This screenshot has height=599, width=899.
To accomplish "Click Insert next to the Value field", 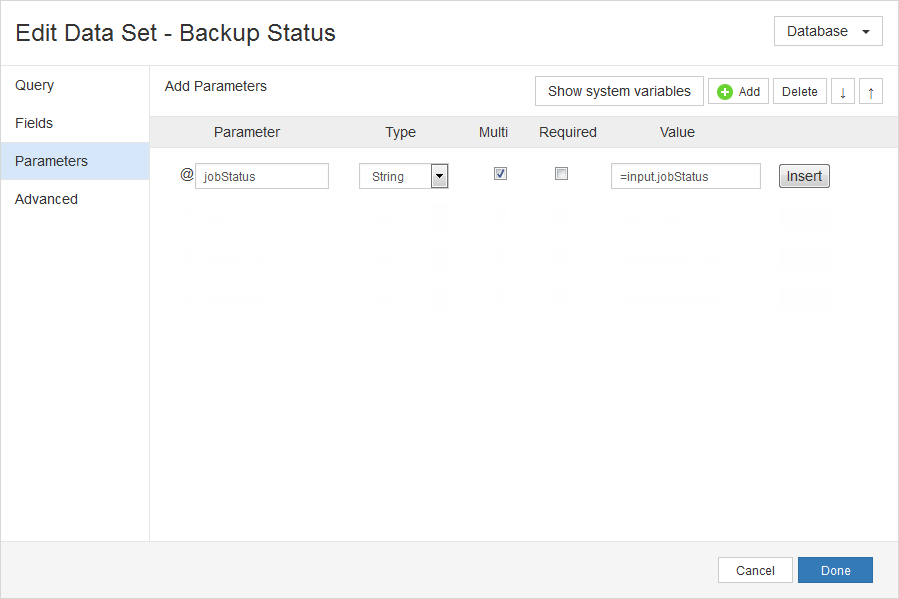I will coord(804,175).
